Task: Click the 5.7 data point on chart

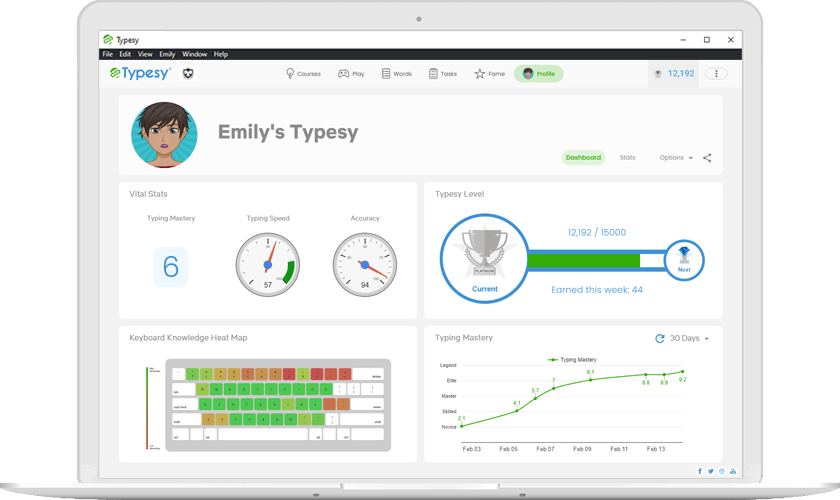Action: point(535,398)
